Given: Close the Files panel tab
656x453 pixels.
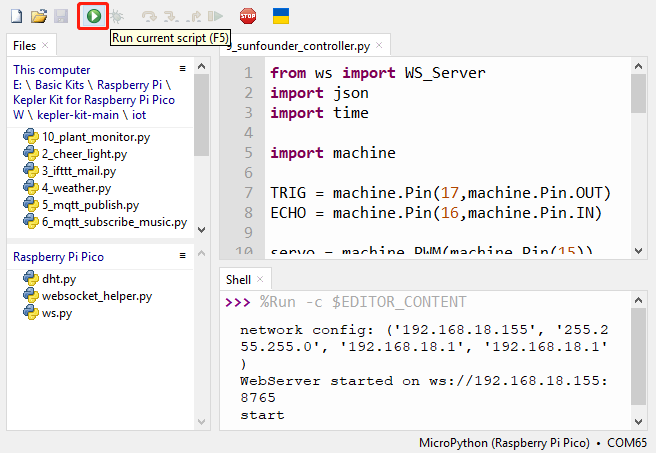Looking at the screenshot, I should click(x=45, y=45).
